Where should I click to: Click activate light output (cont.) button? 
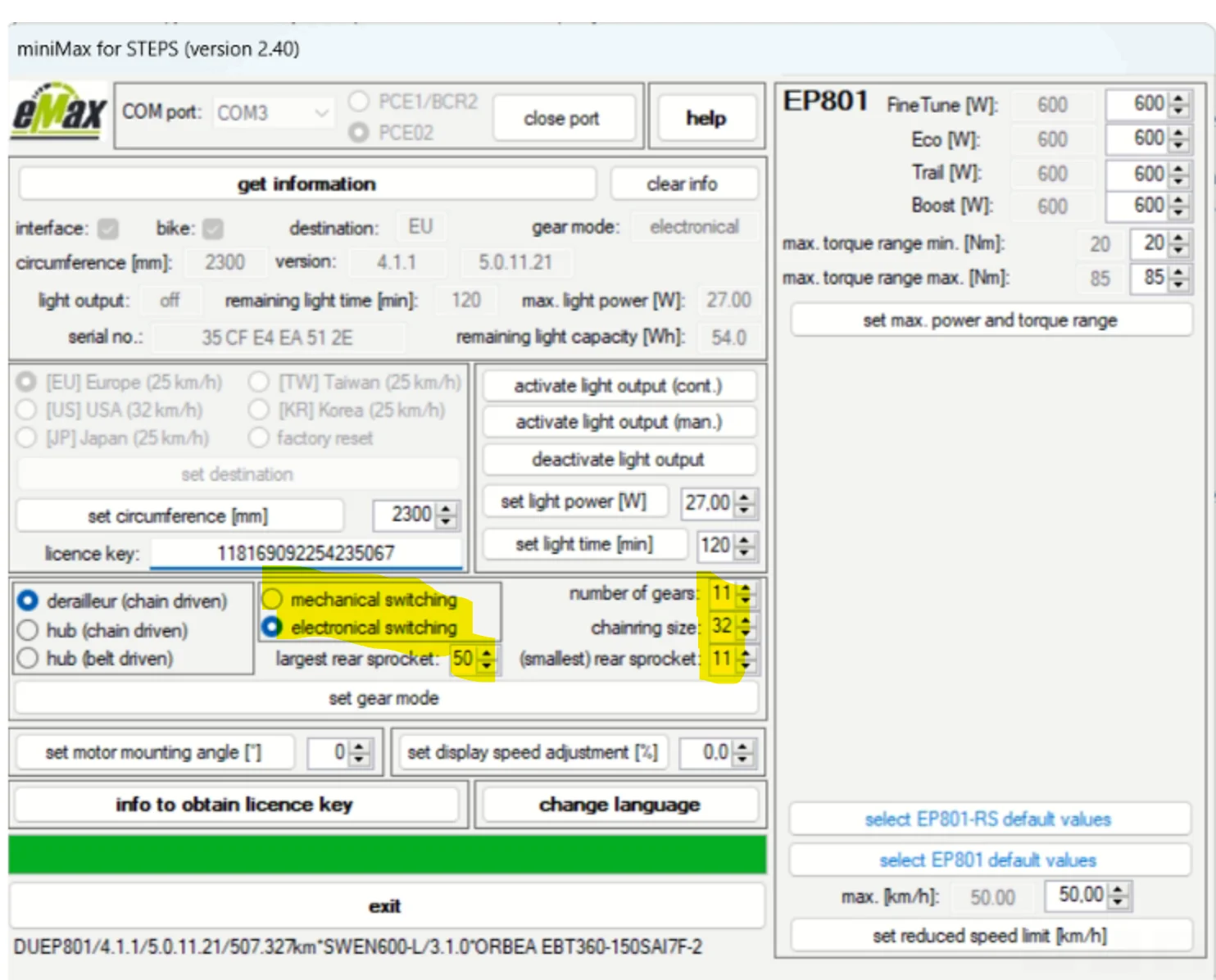(x=619, y=386)
